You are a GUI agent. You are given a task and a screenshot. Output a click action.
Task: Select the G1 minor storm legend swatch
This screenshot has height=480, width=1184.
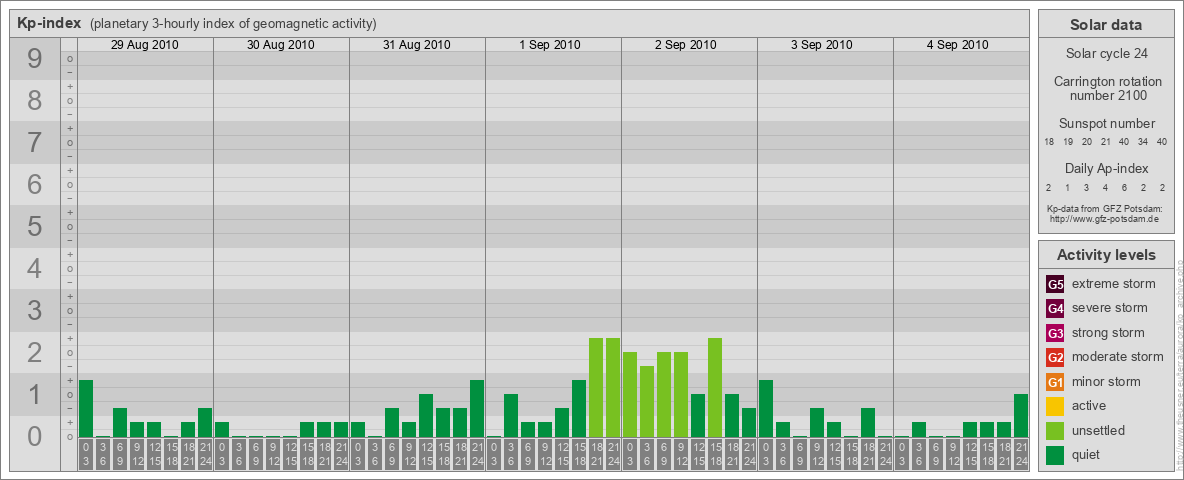click(1055, 382)
